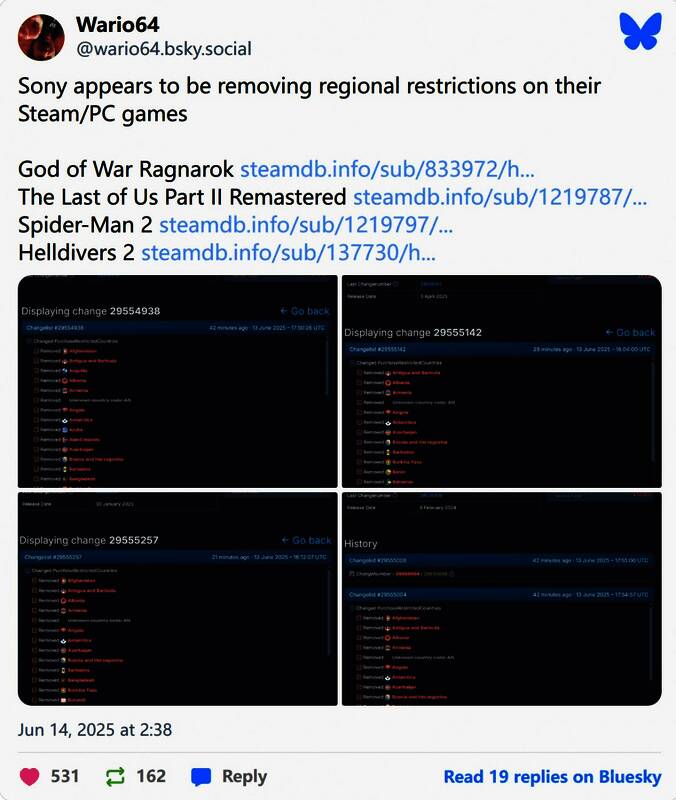Image resolution: width=676 pixels, height=800 pixels.
Task: Open the History screenshot thumbnail
Action: (x=501, y=599)
